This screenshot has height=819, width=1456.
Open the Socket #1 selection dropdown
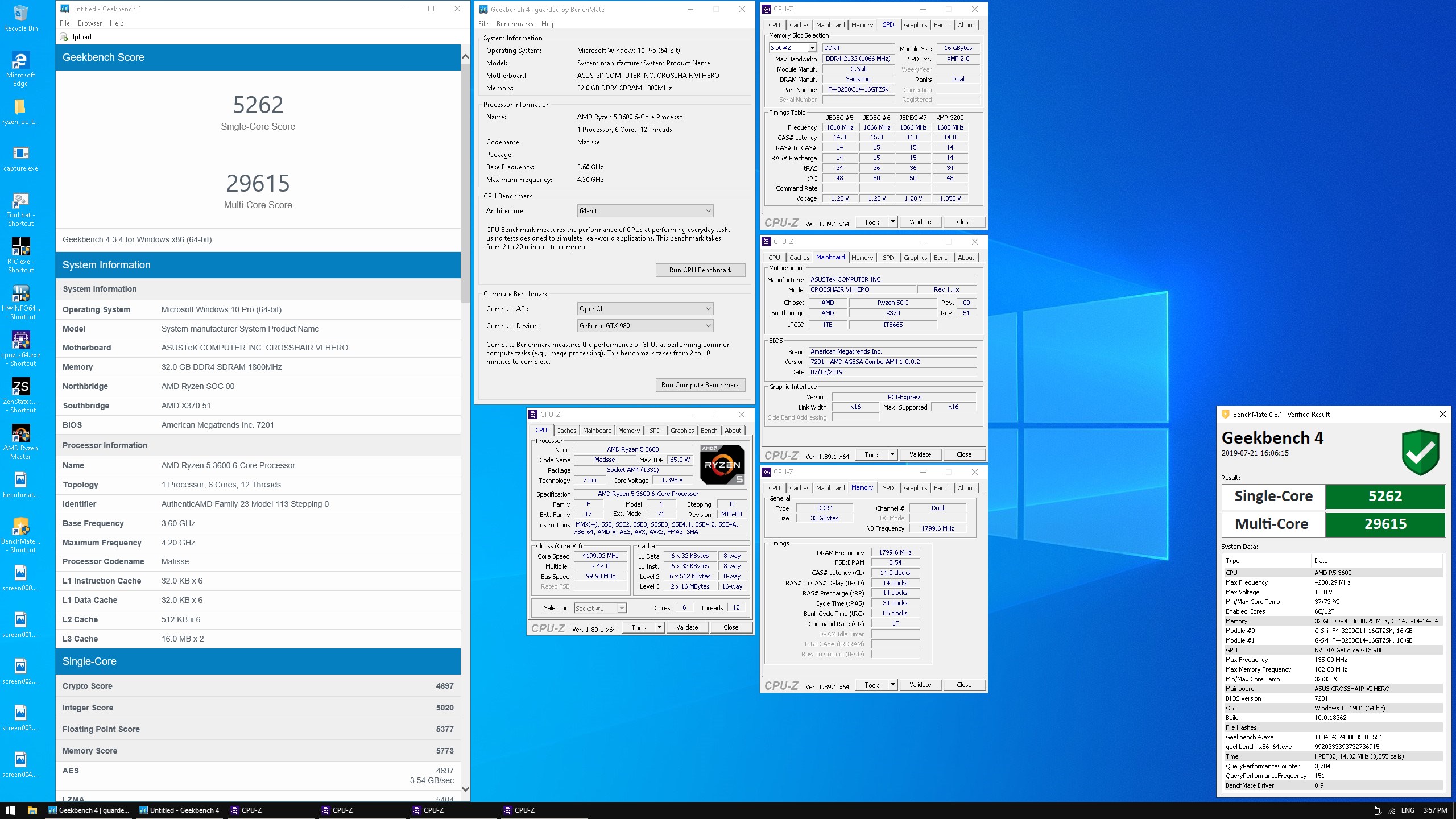click(600, 608)
